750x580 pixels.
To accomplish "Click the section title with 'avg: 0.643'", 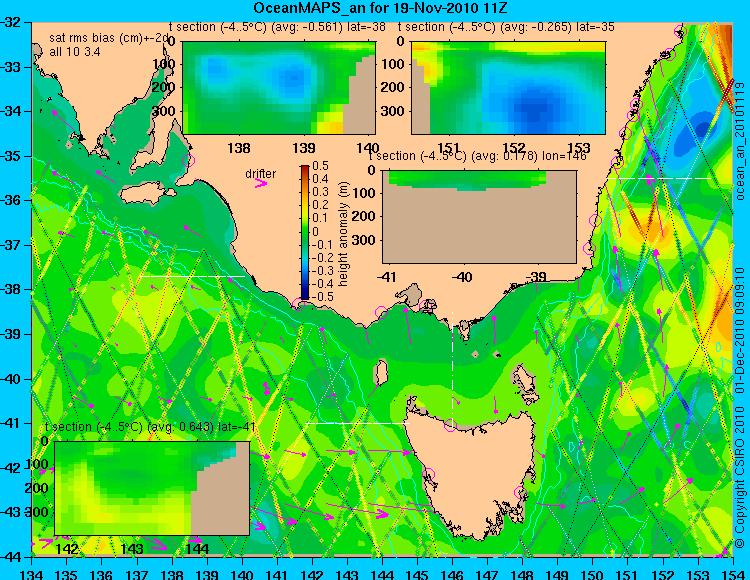I will point(150,427).
